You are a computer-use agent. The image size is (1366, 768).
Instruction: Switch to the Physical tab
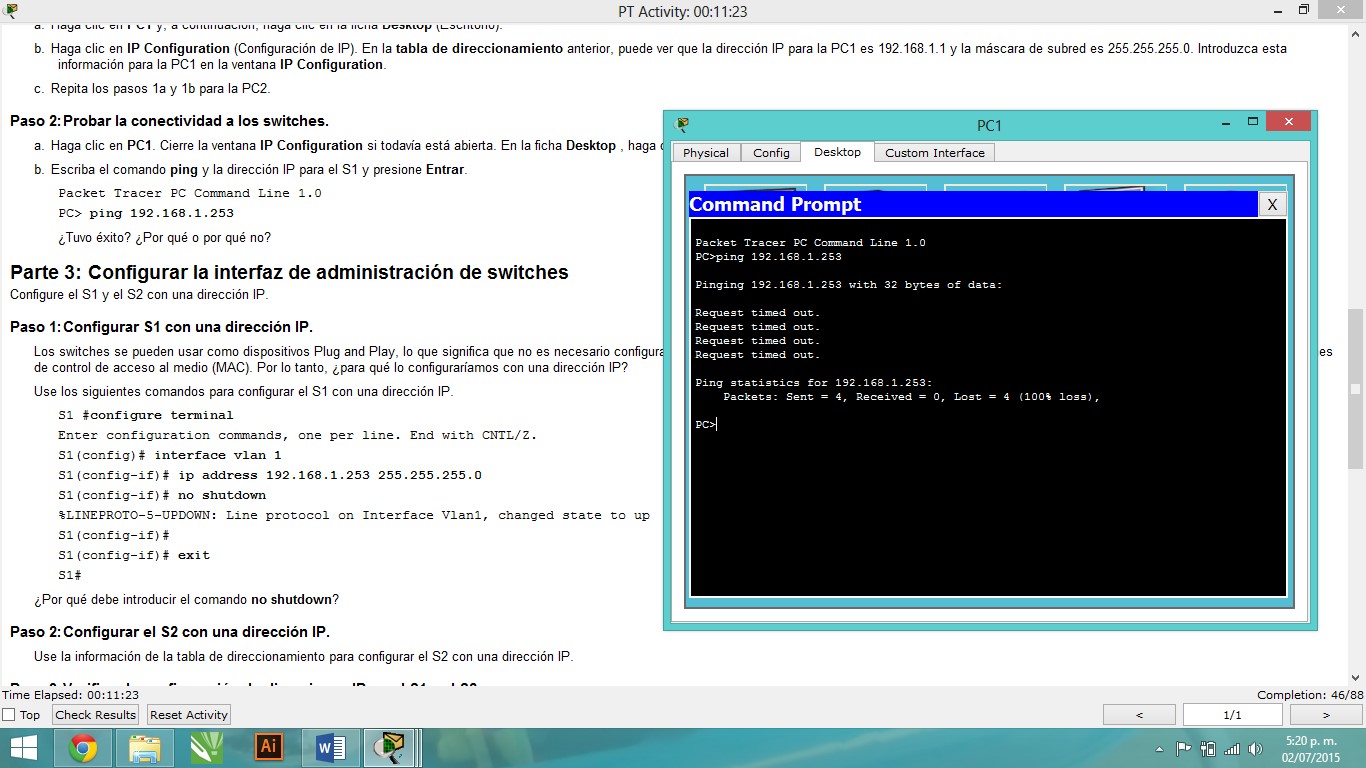[x=705, y=152]
